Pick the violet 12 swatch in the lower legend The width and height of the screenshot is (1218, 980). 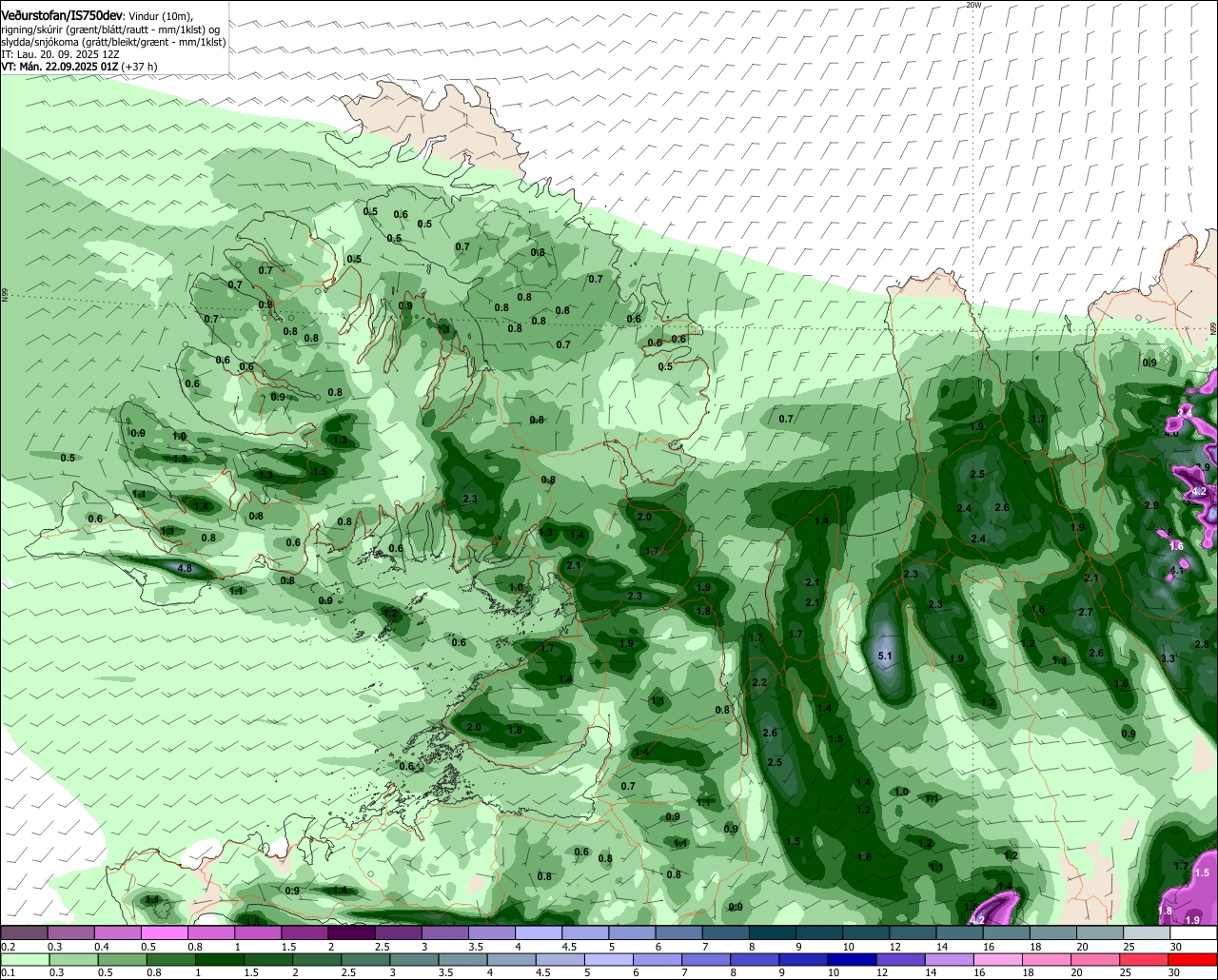click(899, 960)
